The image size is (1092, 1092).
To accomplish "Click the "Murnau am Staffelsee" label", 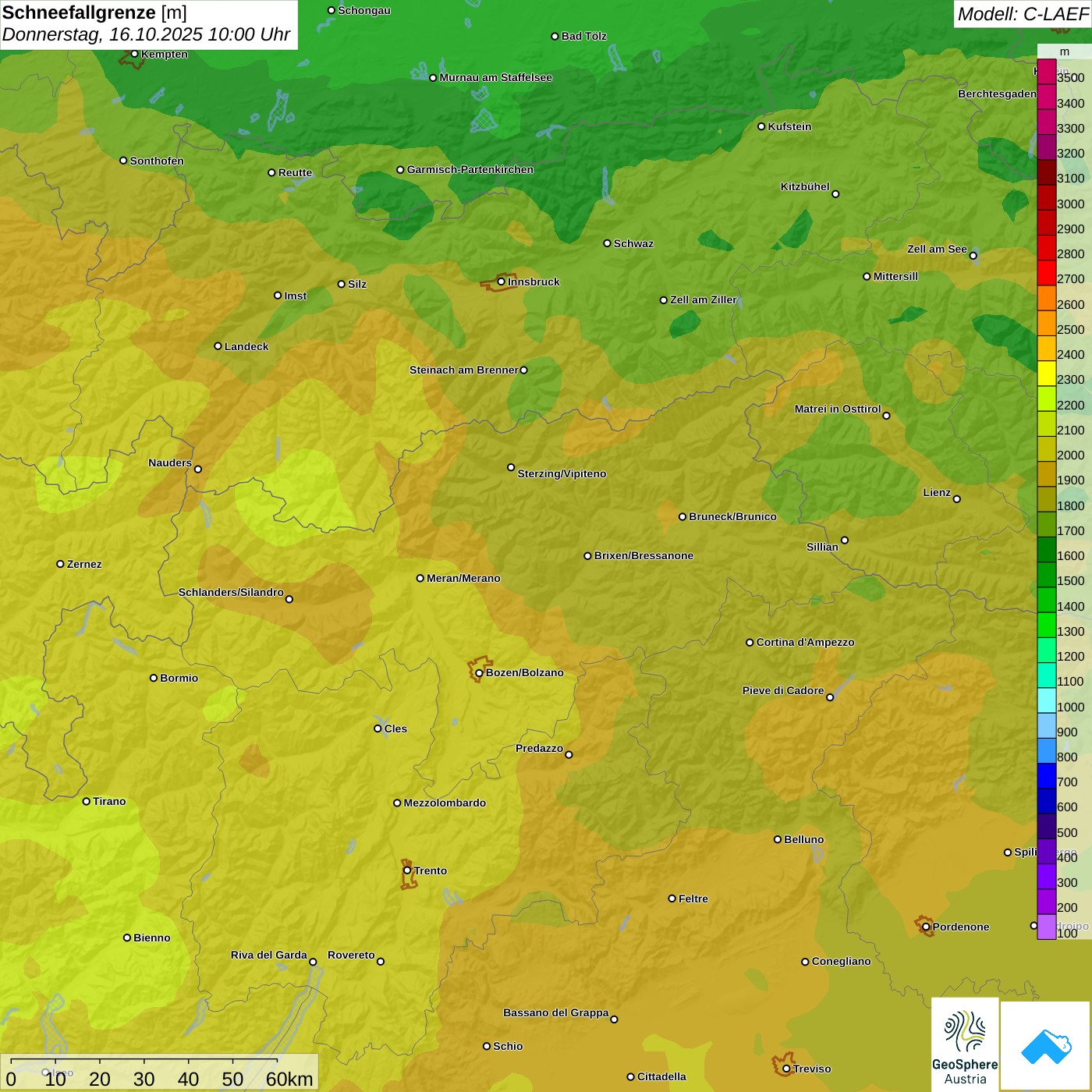I will [x=495, y=77].
